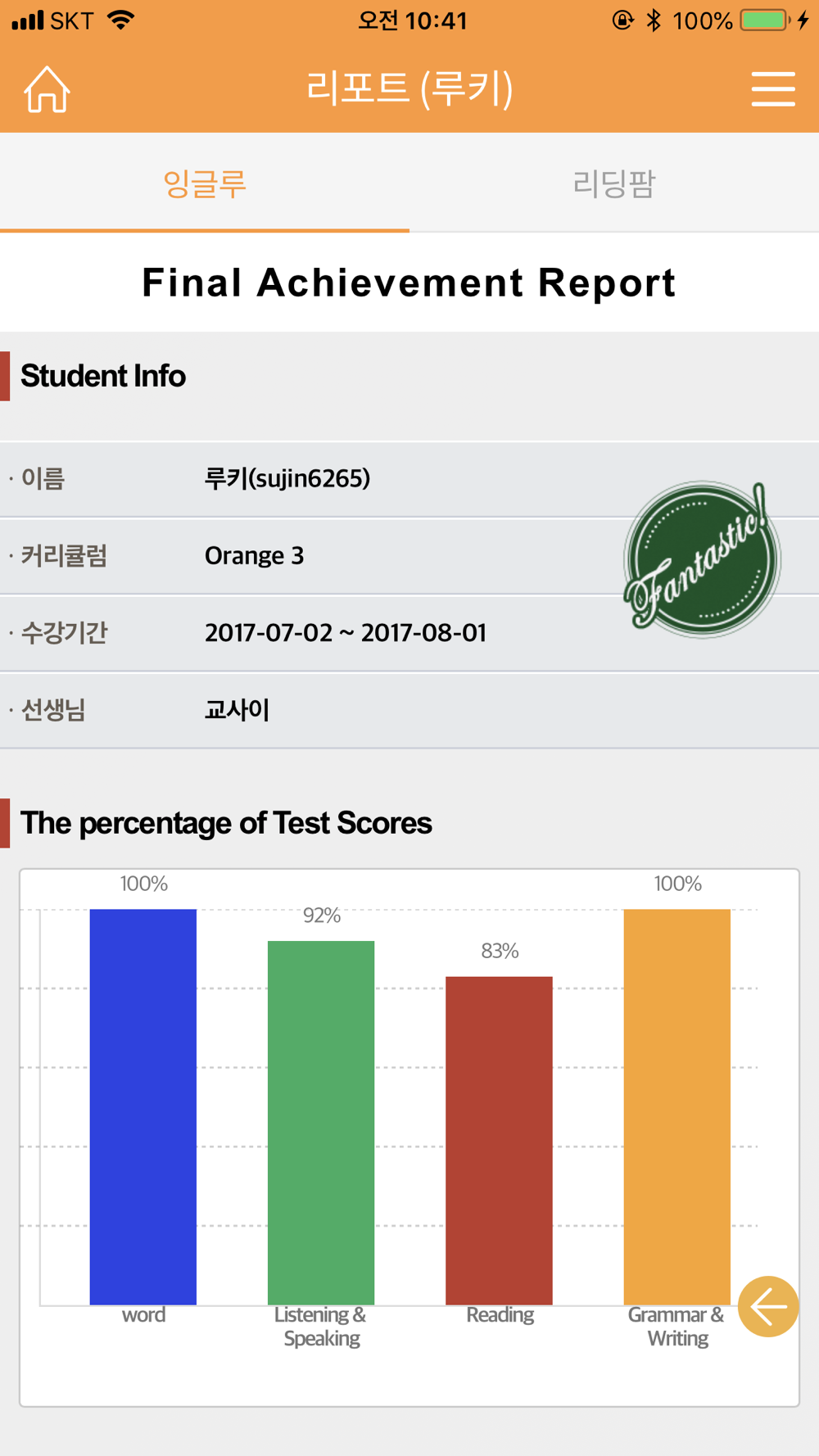This screenshot has height=1456, width=819.
Task: Tap the Fantastic! stamp badge
Action: pyautogui.click(x=702, y=558)
